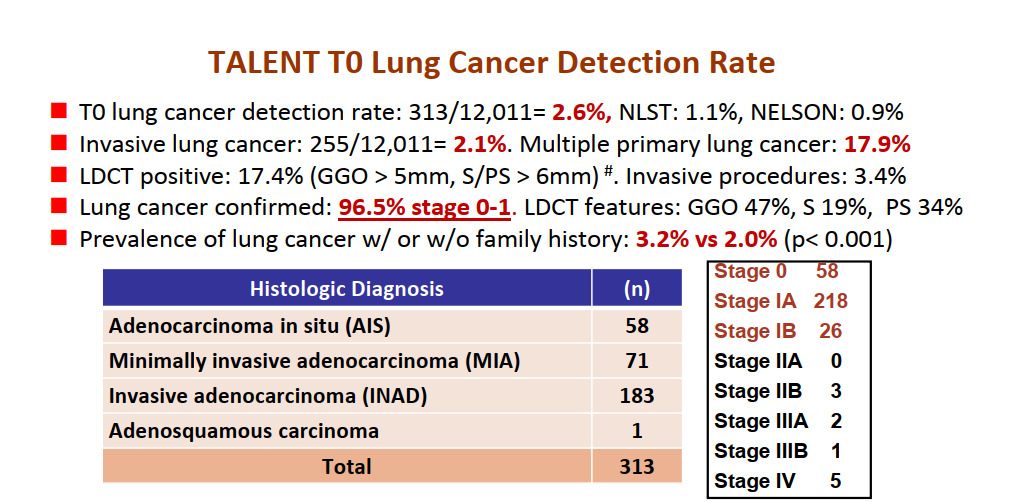
Task: Click the 'Invasive adenocarcinoma (INAD)' cell
Action: click(x=268, y=396)
